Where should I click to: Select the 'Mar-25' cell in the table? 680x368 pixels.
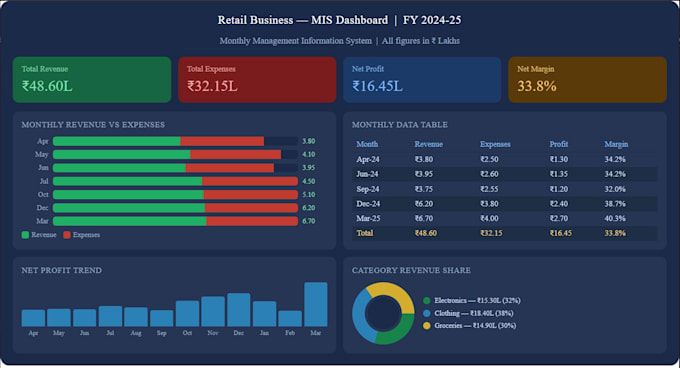coord(368,218)
